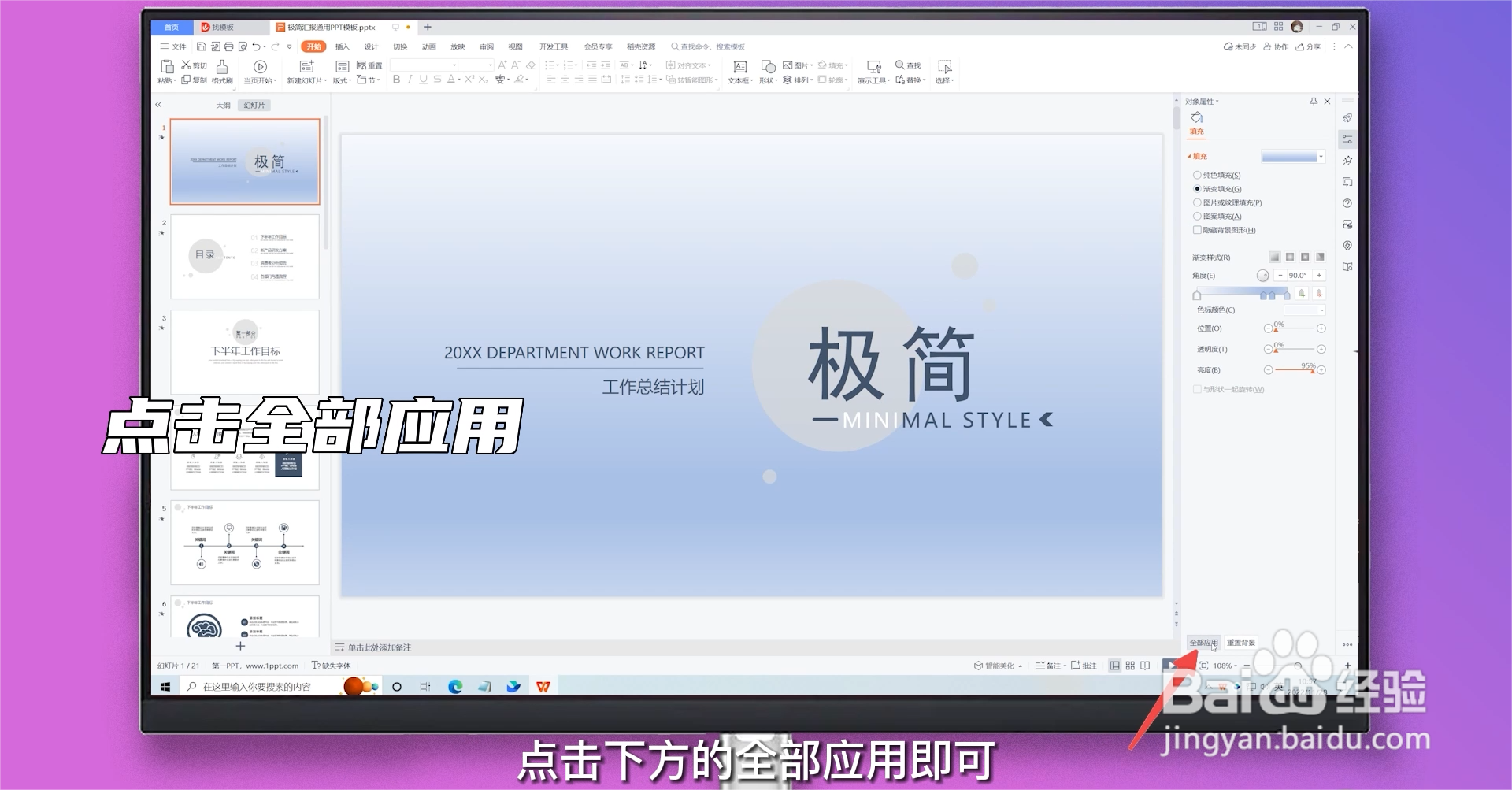Click the Windows Start button

(x=165, y=687)
